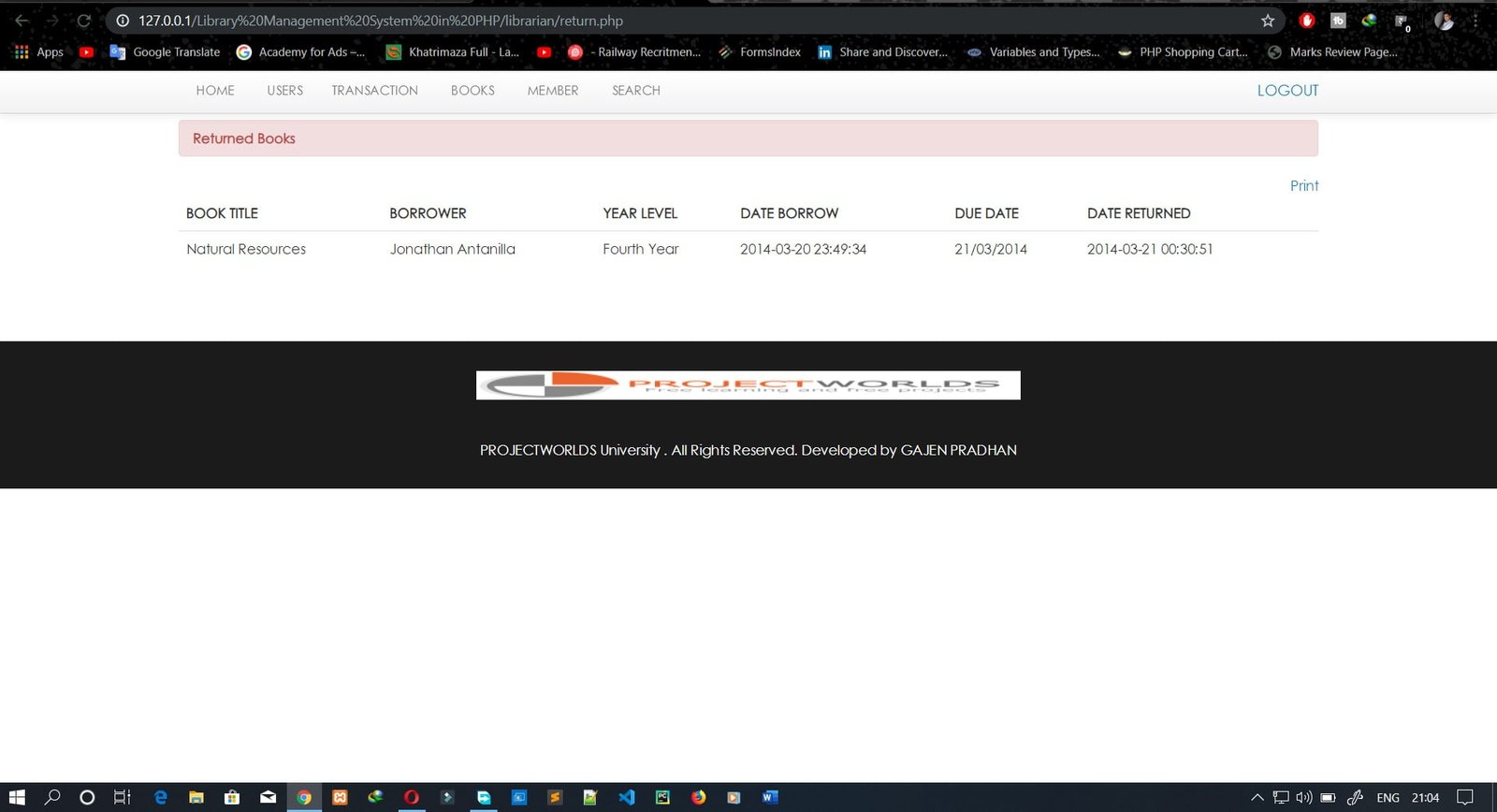The image size is (1497, 812).
Task: Open the TubeBuddy extension icon
Action: click(1338, 21)
